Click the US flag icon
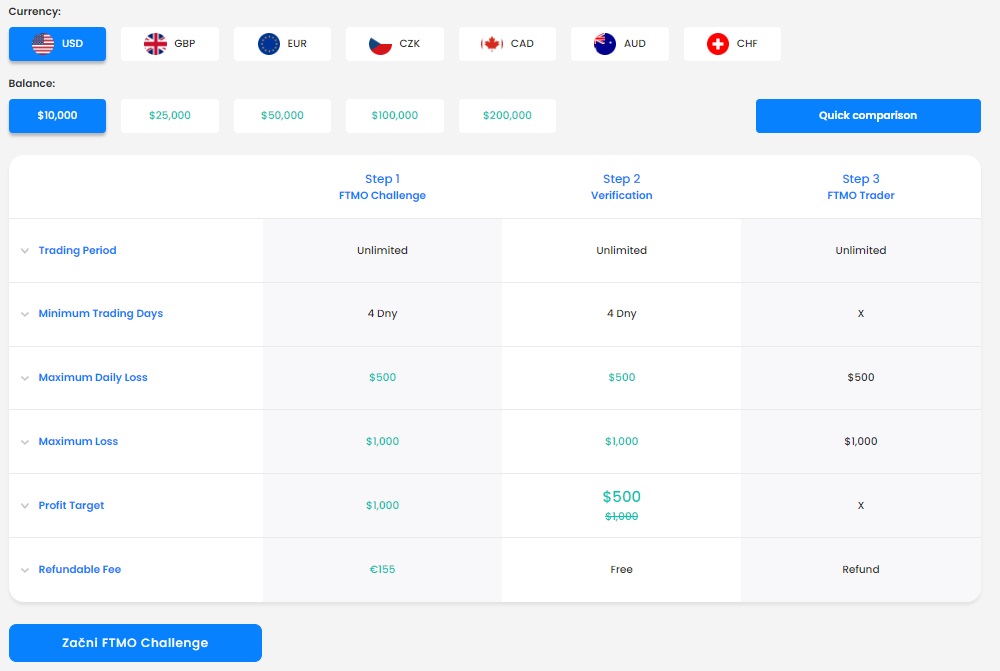Viewport: 1000px width, 671px height. pyautogui.click(x=43, y=43)
